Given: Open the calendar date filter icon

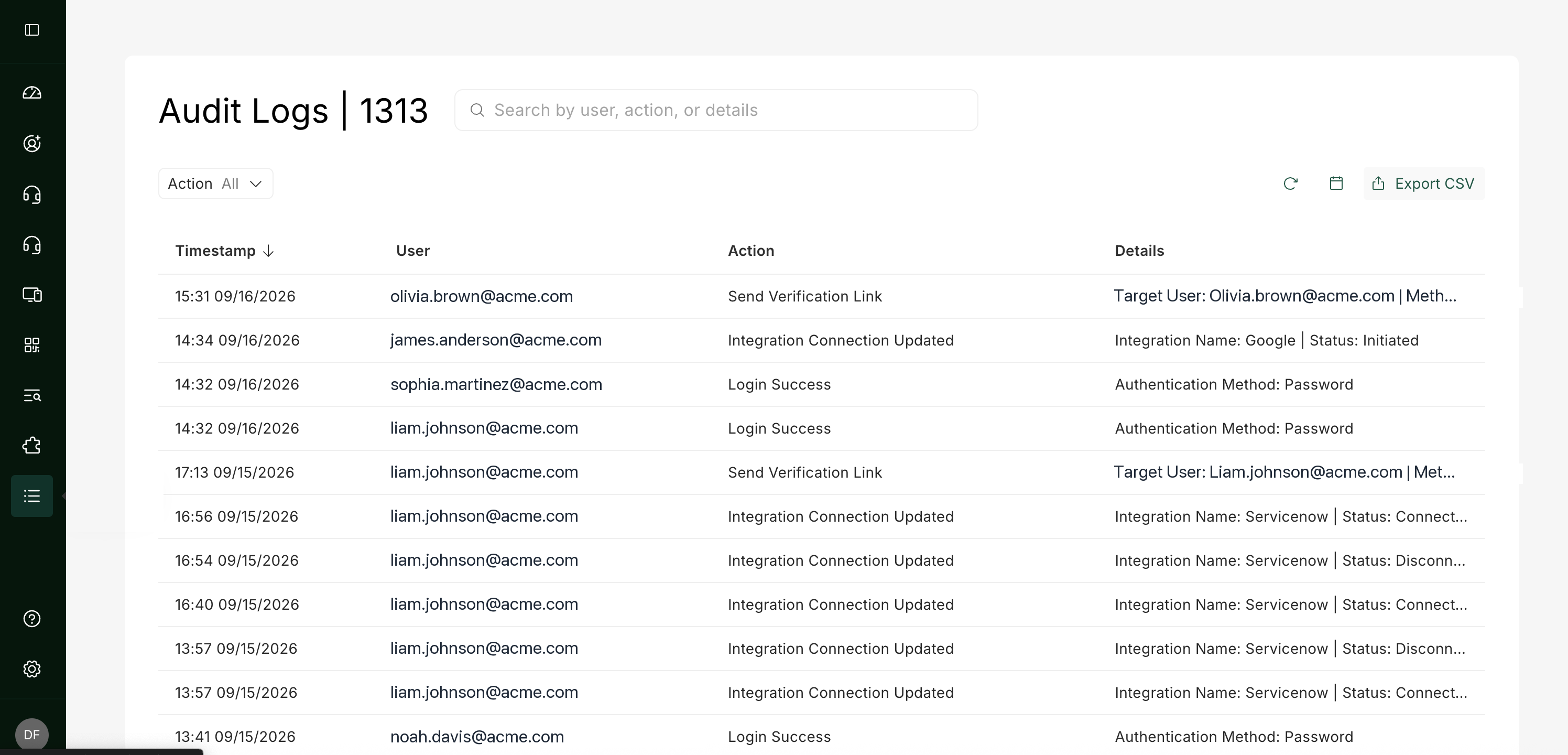Looking at the screenshot, I should pyautogui.click(x=1336, y=184).
